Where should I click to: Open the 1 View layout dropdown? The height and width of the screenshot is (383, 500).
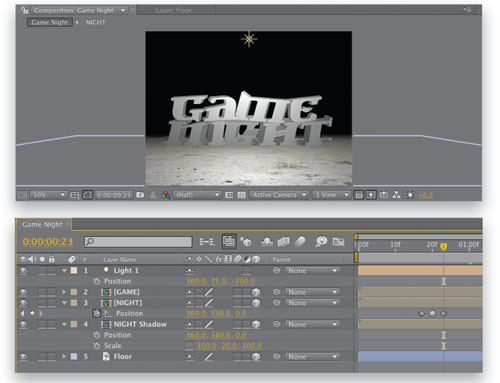point(332,195)
